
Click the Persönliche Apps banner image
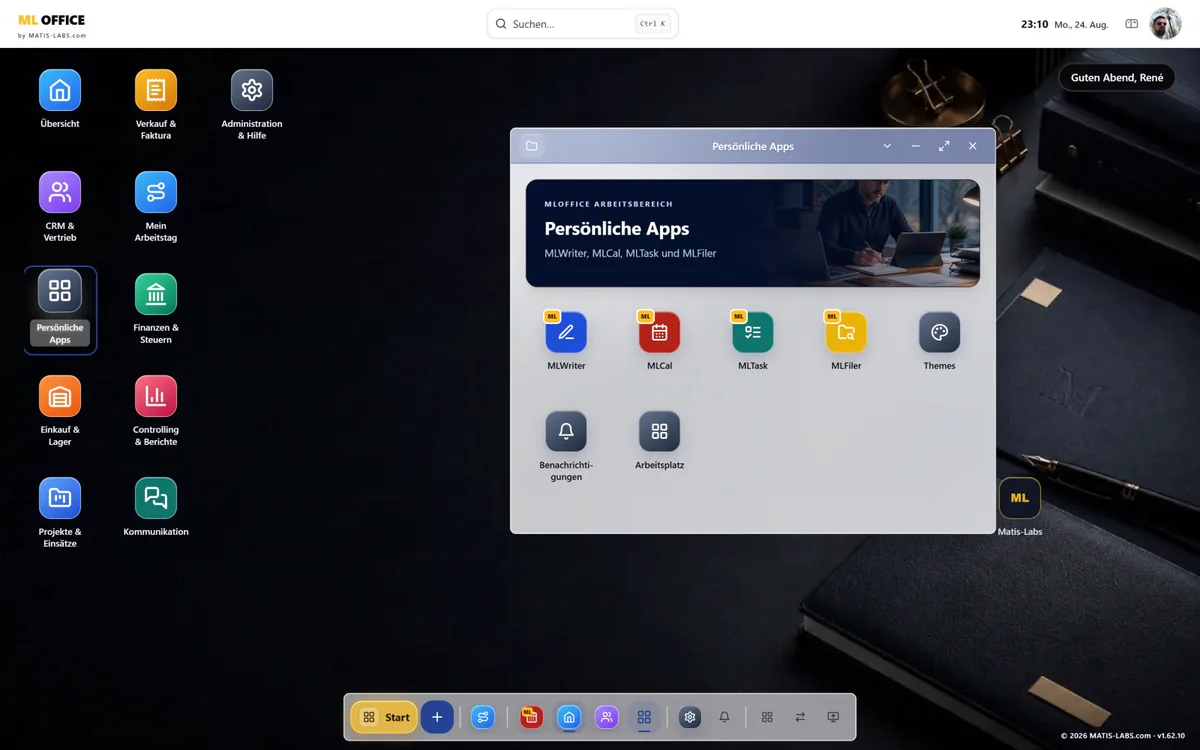click(x=753, y=233)
